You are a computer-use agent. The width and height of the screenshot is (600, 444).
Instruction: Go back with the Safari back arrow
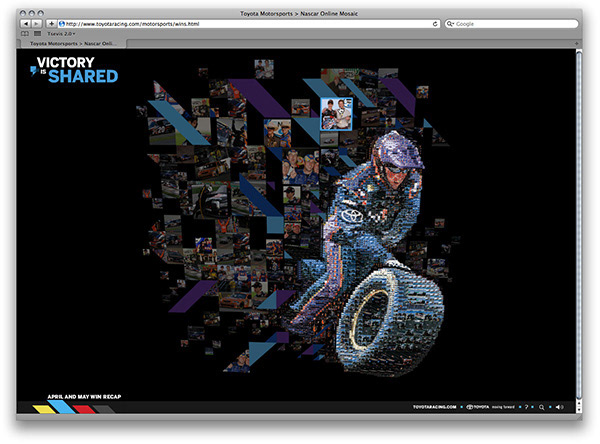tap(26, 24)
